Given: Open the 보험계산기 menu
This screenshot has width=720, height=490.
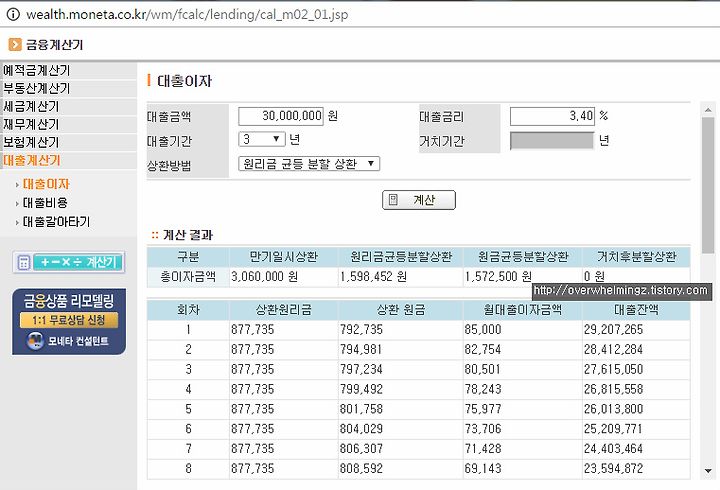Looking at the screenshot, I should [31, 142].
